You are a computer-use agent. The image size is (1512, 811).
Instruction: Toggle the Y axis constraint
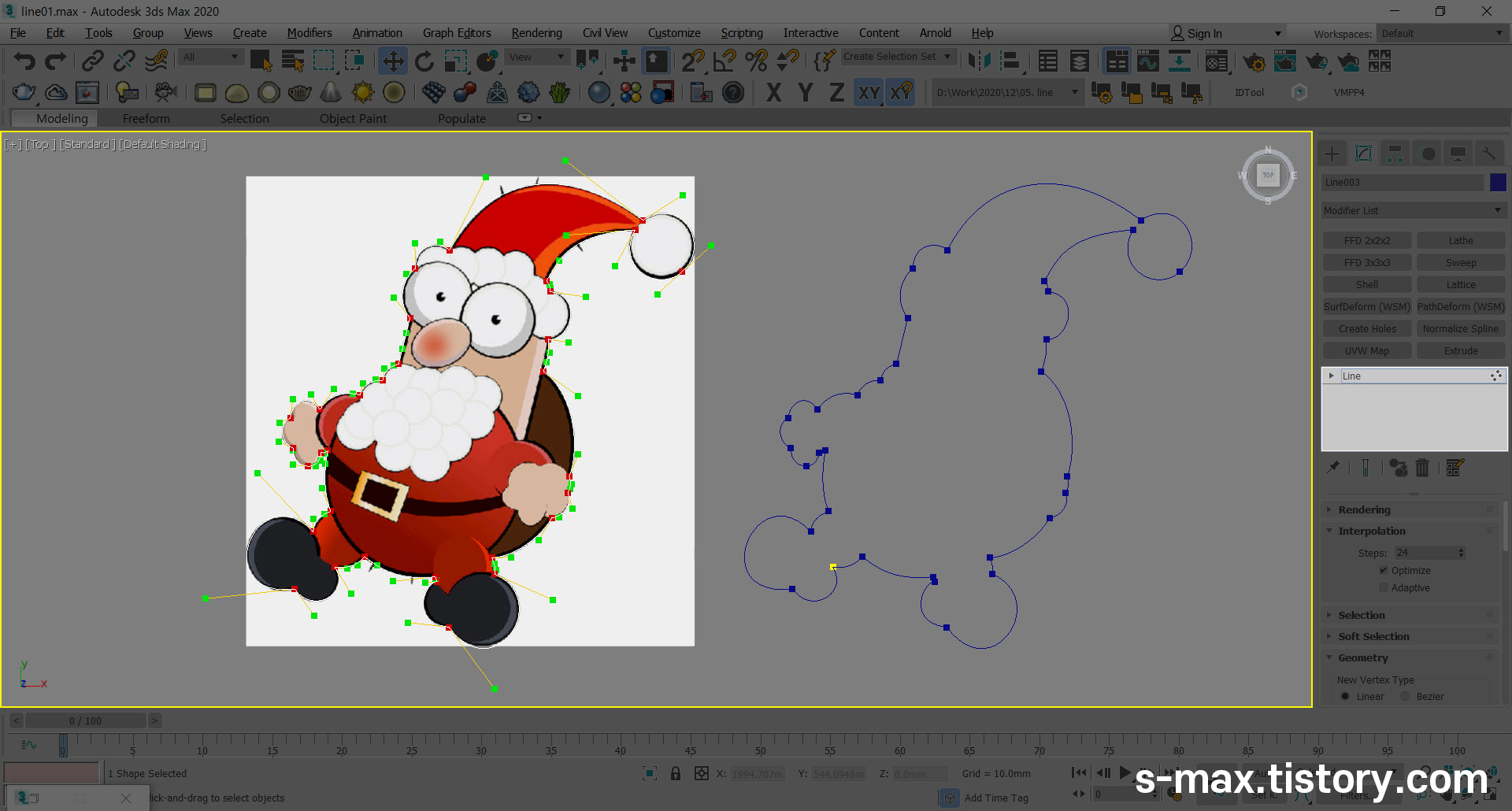click(x=806, y=93)
